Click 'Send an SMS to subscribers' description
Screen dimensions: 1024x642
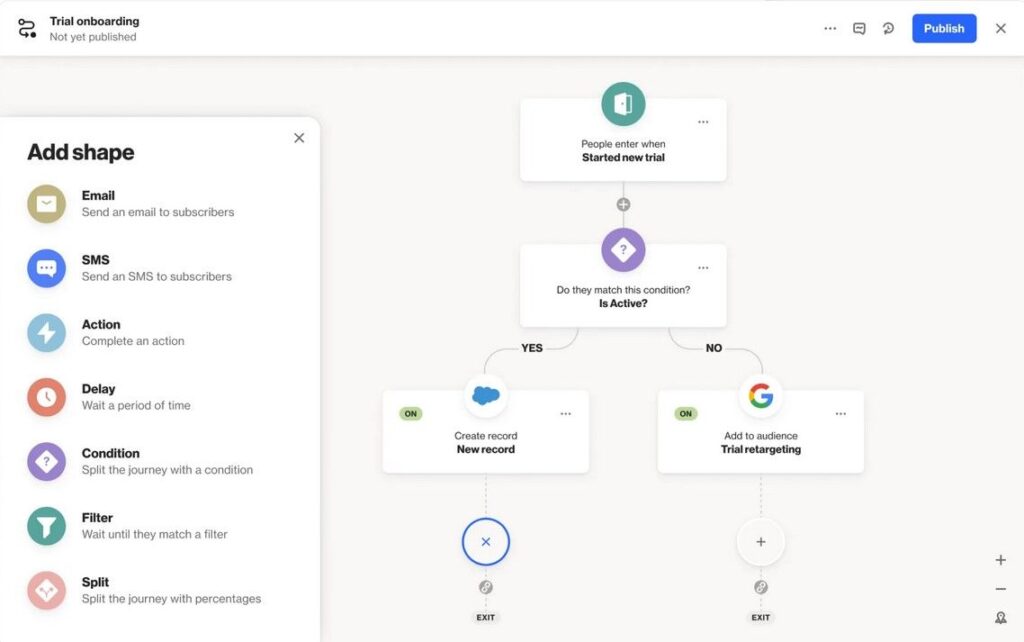[157, 276]
